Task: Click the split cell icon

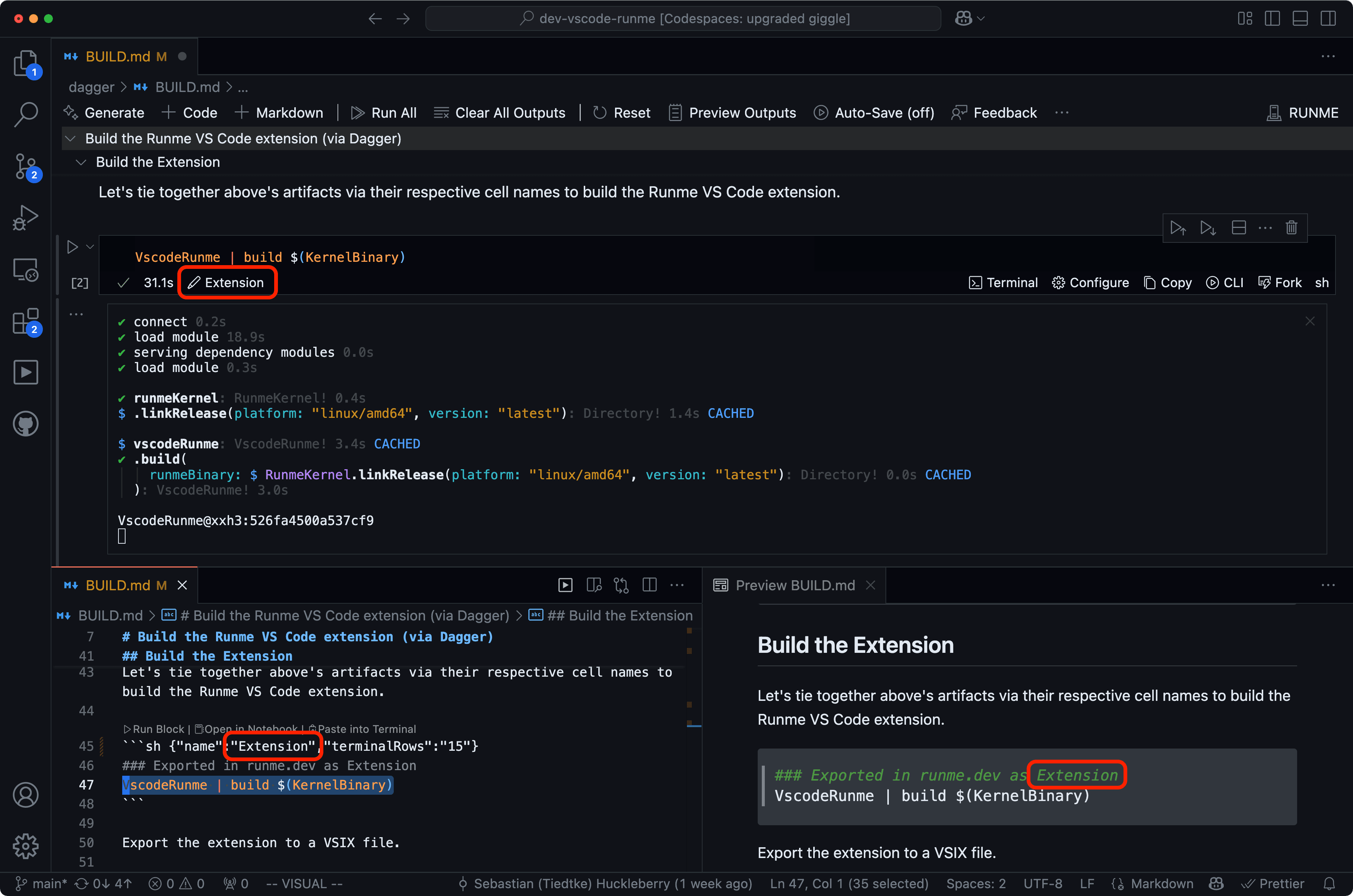Action: coord(1239,228)
